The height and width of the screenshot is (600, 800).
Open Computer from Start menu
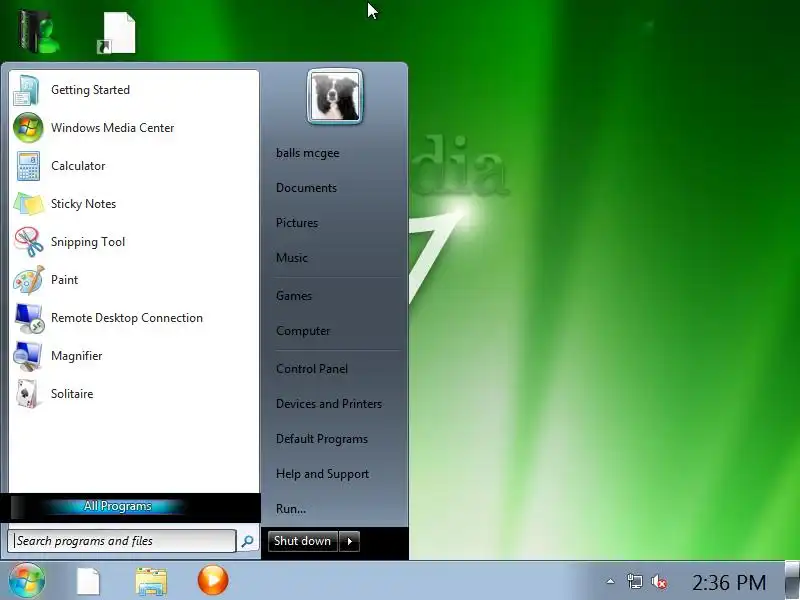(x=303, y=331)
